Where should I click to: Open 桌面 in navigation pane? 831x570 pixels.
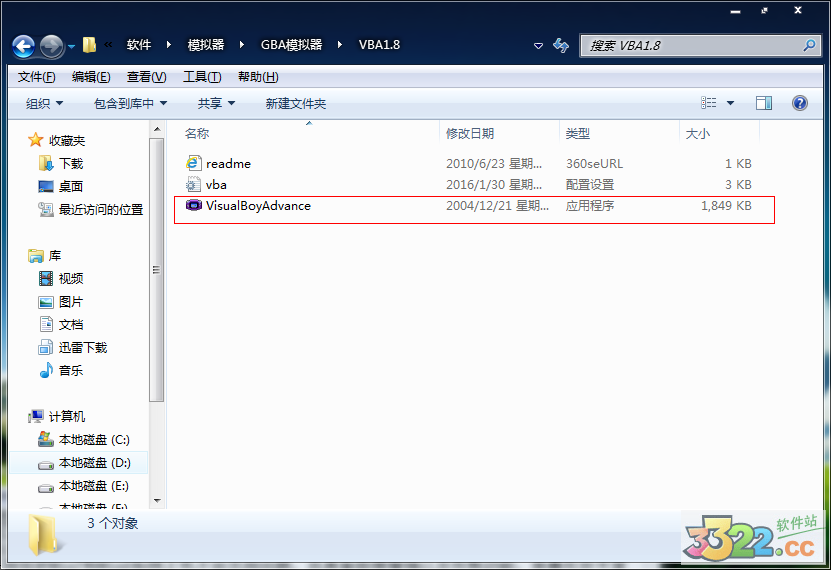pyautogui.click(x=70, y=186)
